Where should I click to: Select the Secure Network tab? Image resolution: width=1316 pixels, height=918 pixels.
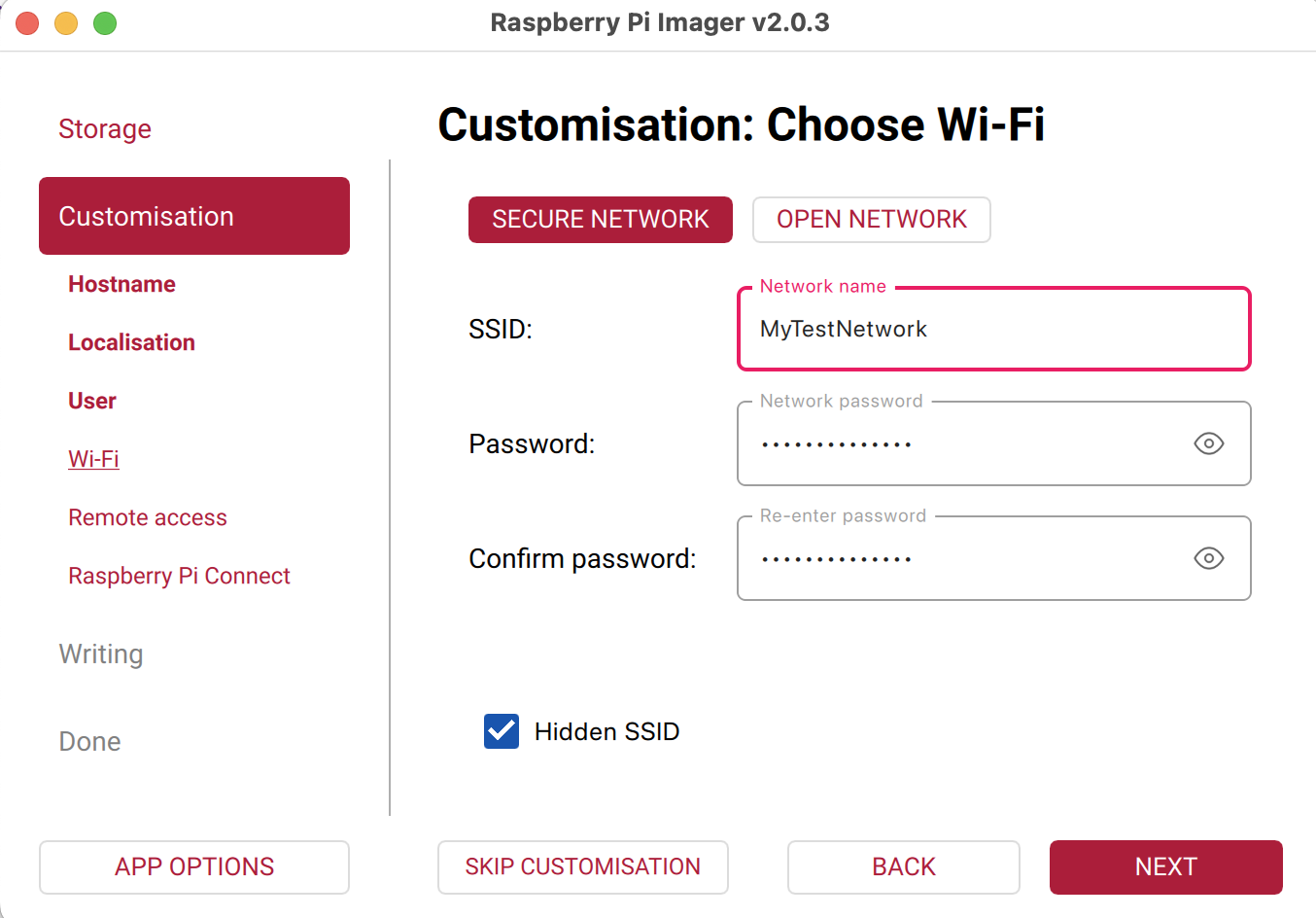point(600,220)
